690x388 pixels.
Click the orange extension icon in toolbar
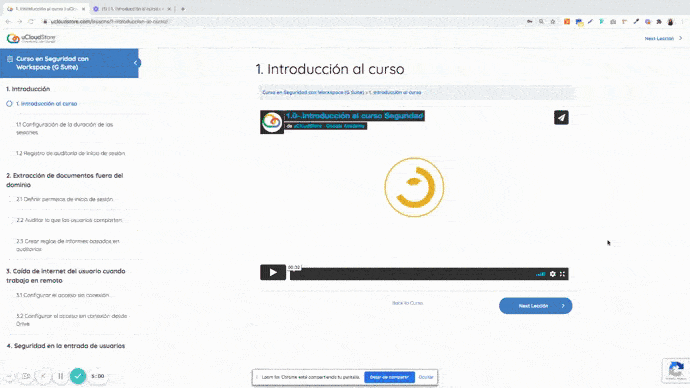(567, 22)
